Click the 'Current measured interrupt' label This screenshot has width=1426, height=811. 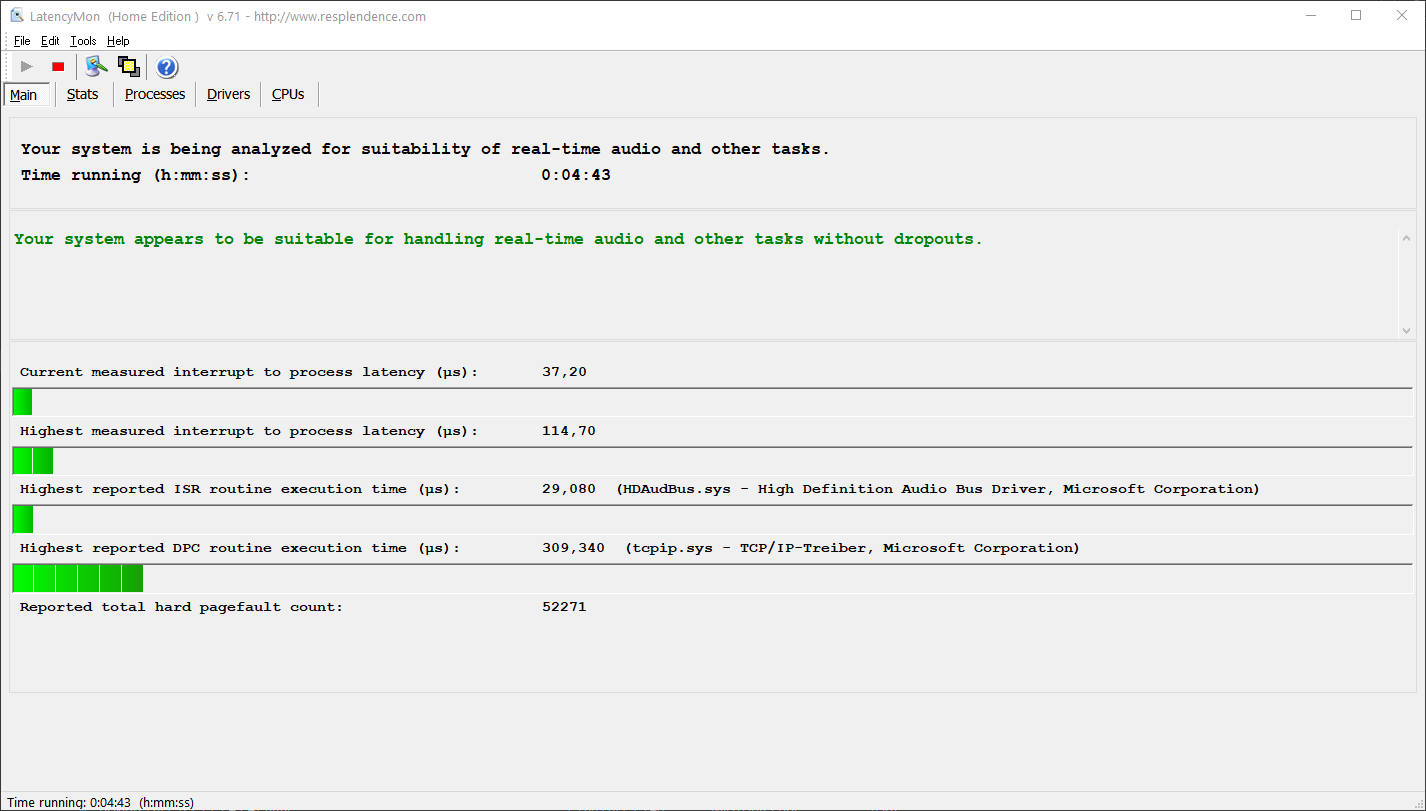(249, 372)
